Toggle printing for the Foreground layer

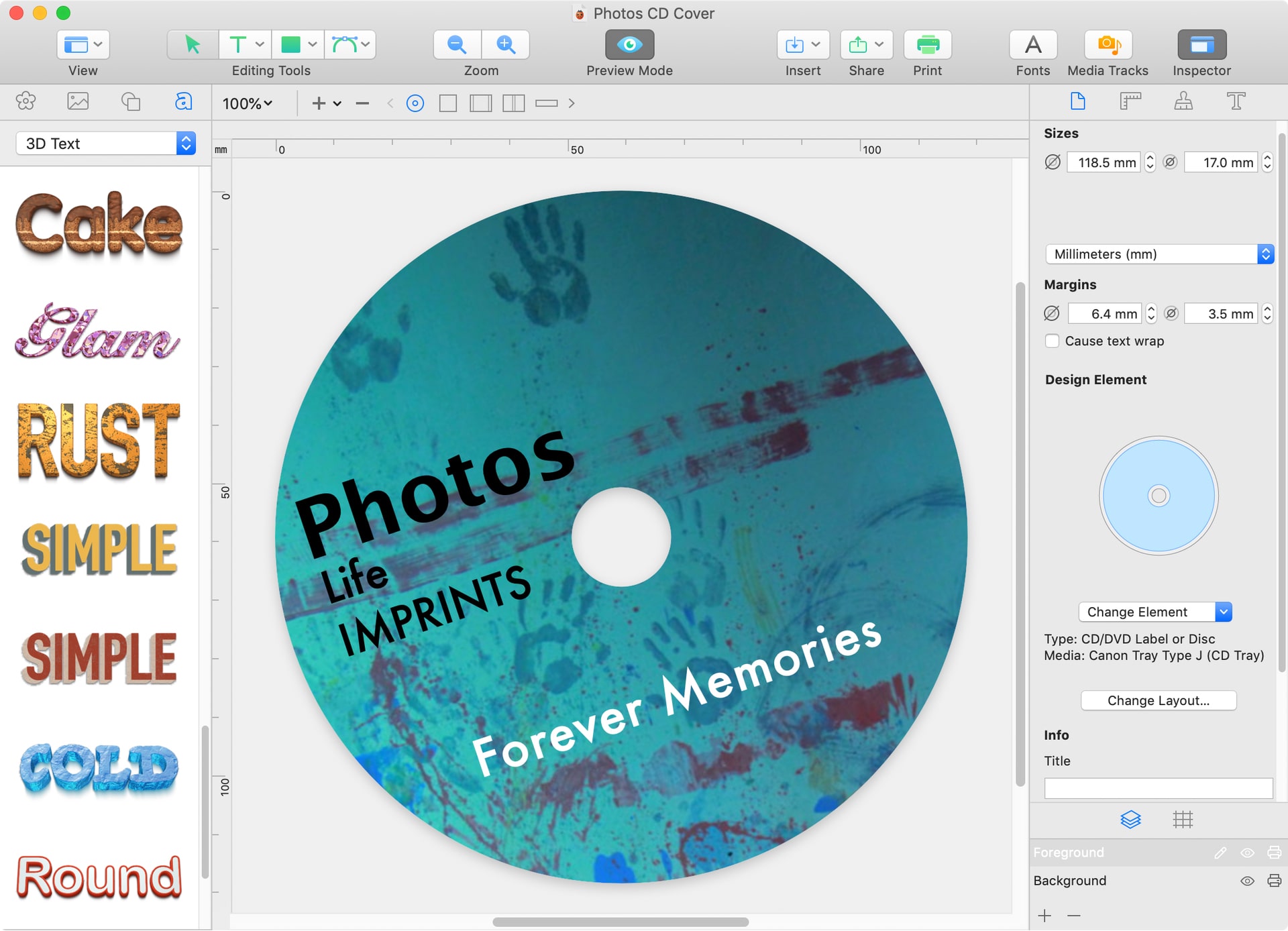coord(1273,853)
